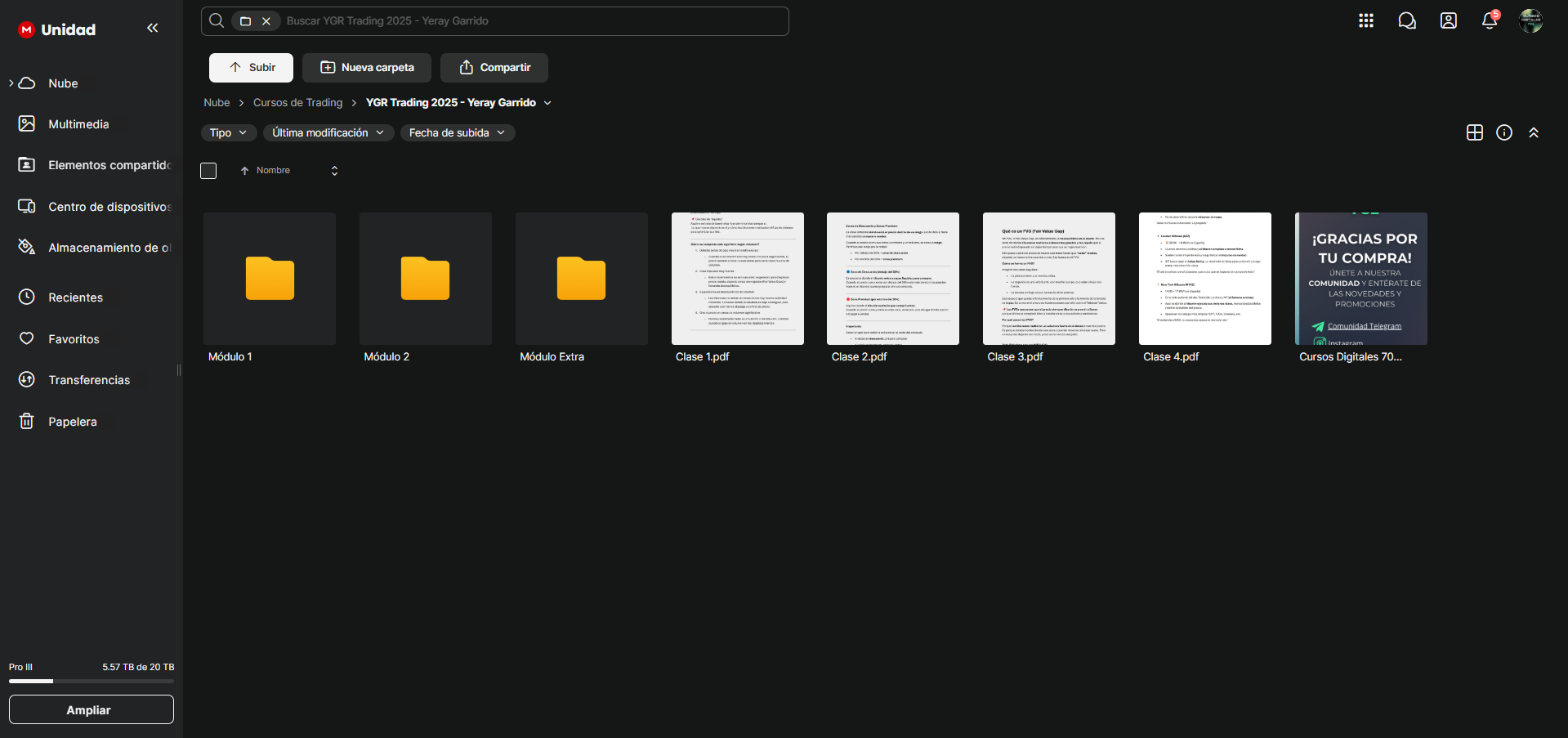This screenshot has height=738, width=1568.
Task: Collapse the header with double-up chevron
Action: pos(1533,132)
